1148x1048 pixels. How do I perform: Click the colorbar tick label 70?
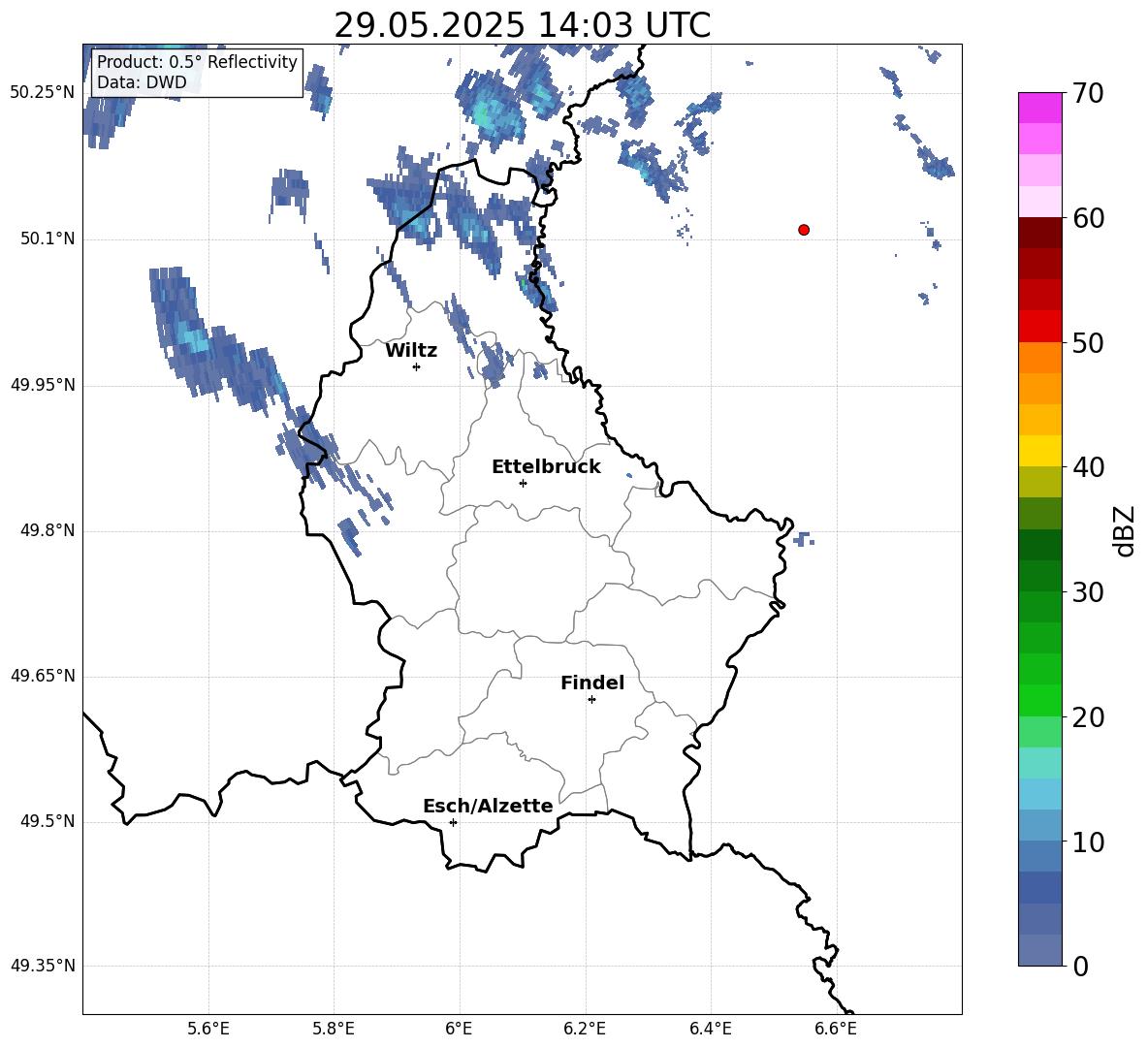coord(1089,93)
